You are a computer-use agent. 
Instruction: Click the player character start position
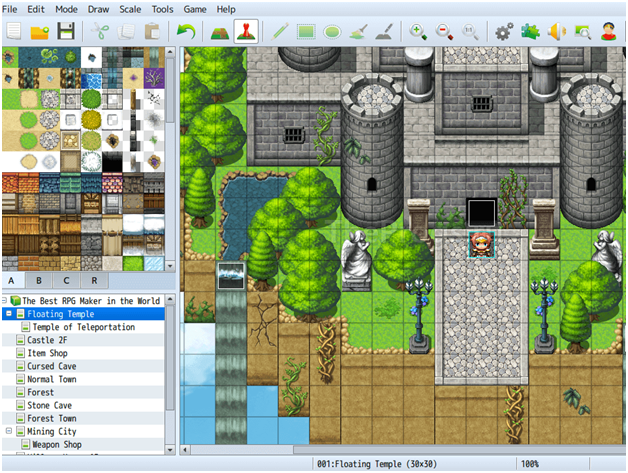pyautogui.click(x=481, y=245)
